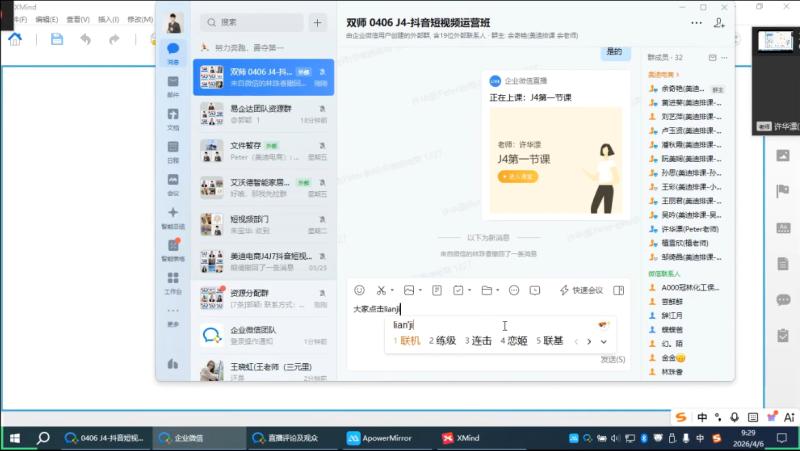Click the user avatar in sidebar
The image size is (800, 451).
click(173, 22)
